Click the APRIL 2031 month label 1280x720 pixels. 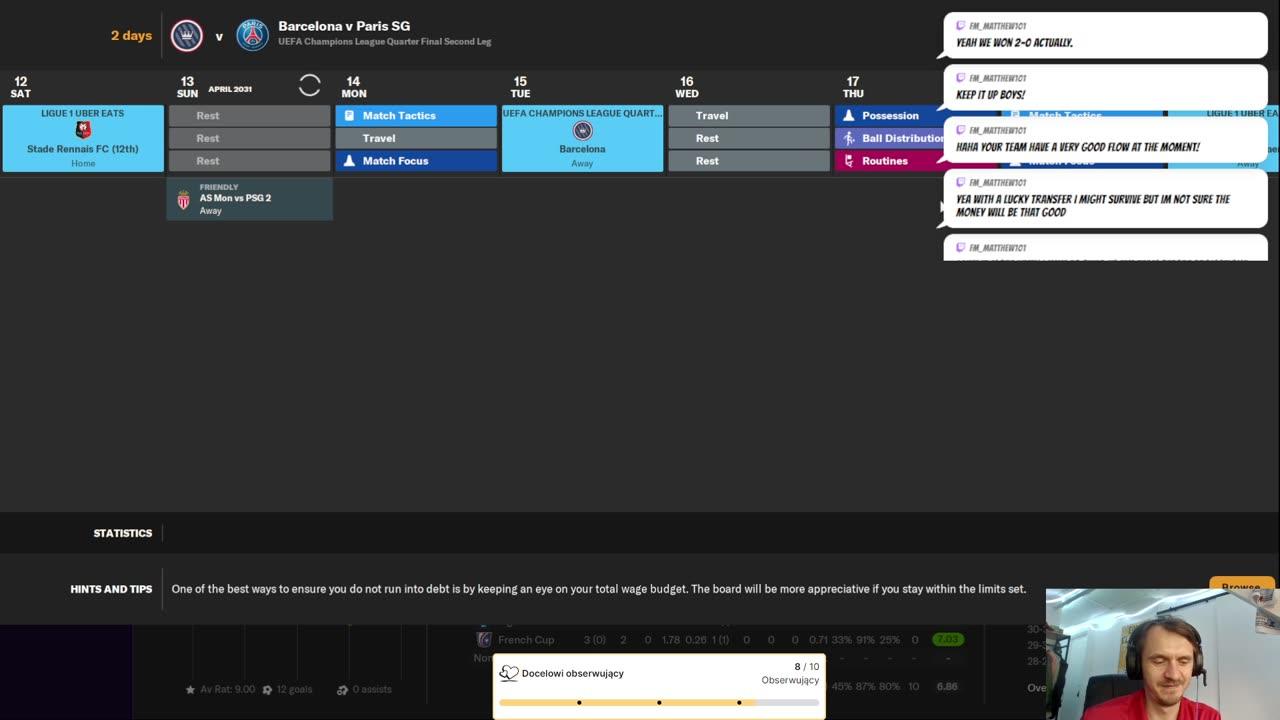[230, 89]
